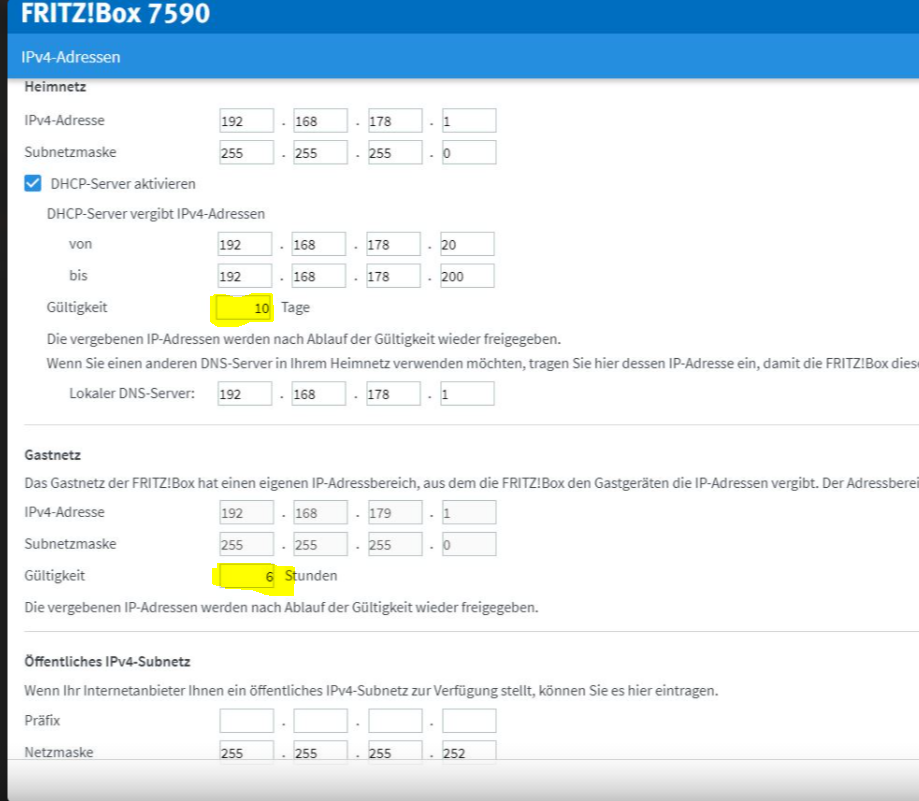
Task: Click the Heimnetz Gültigkeit days field
Action: (244, 308)
